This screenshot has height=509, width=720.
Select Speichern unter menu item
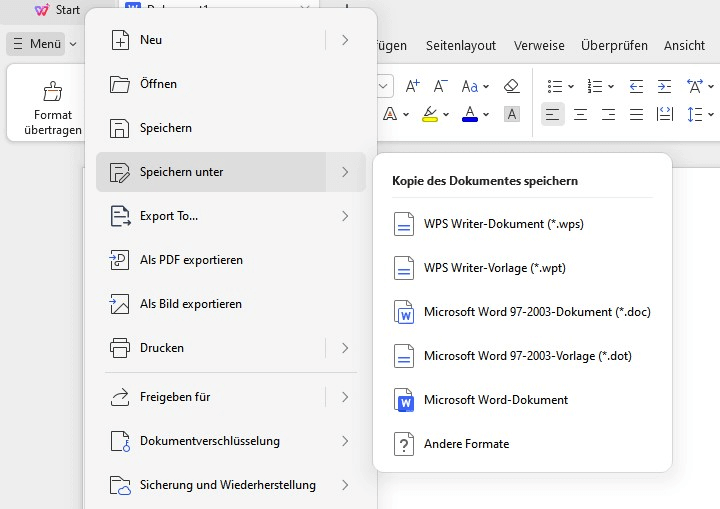coord(210,172)
